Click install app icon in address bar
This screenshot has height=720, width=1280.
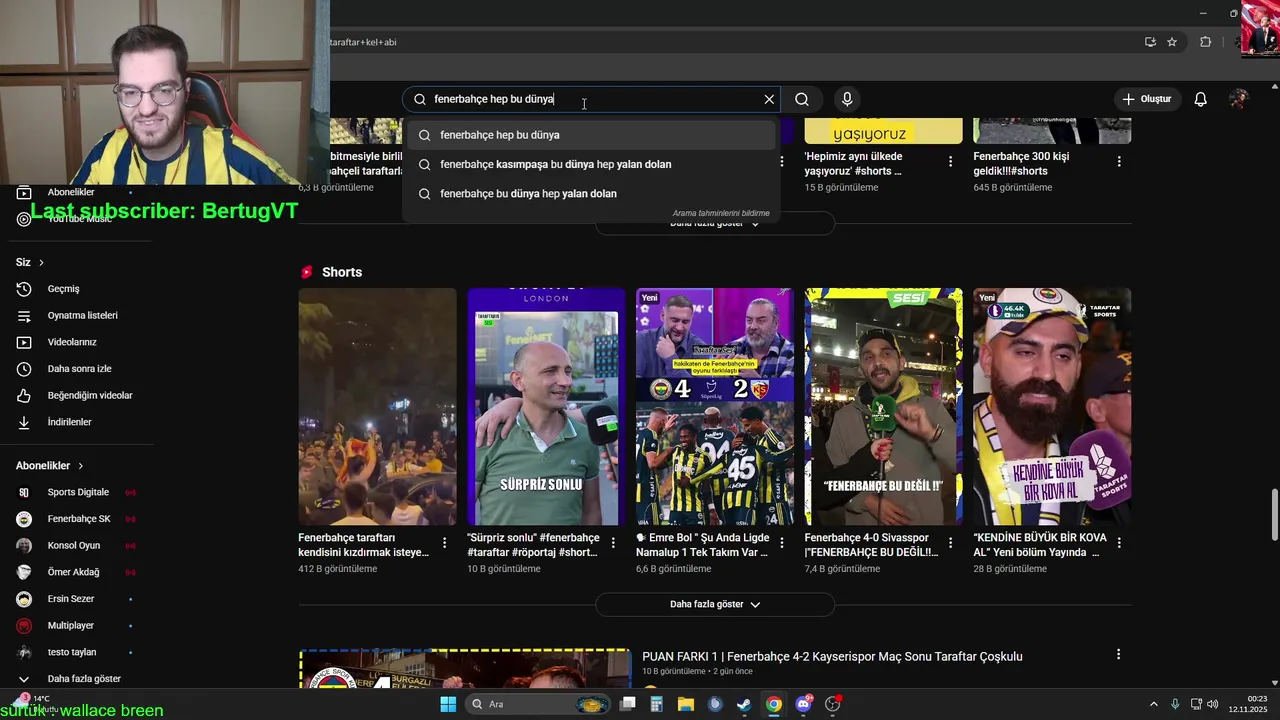[x=1150, y=42]
